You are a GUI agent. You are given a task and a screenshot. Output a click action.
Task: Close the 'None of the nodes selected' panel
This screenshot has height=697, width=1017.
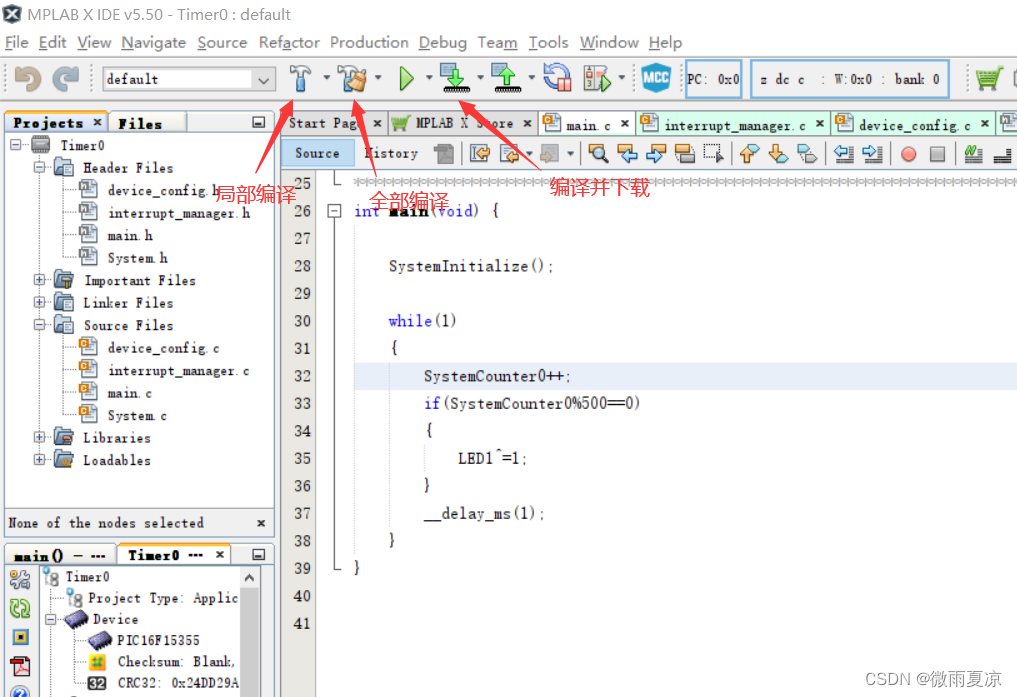click(261, 523)
